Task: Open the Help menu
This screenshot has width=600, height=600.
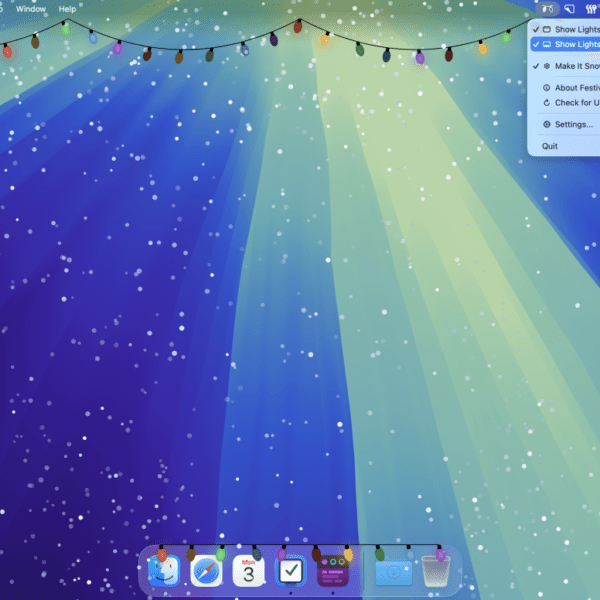Action: coord(67,9)
